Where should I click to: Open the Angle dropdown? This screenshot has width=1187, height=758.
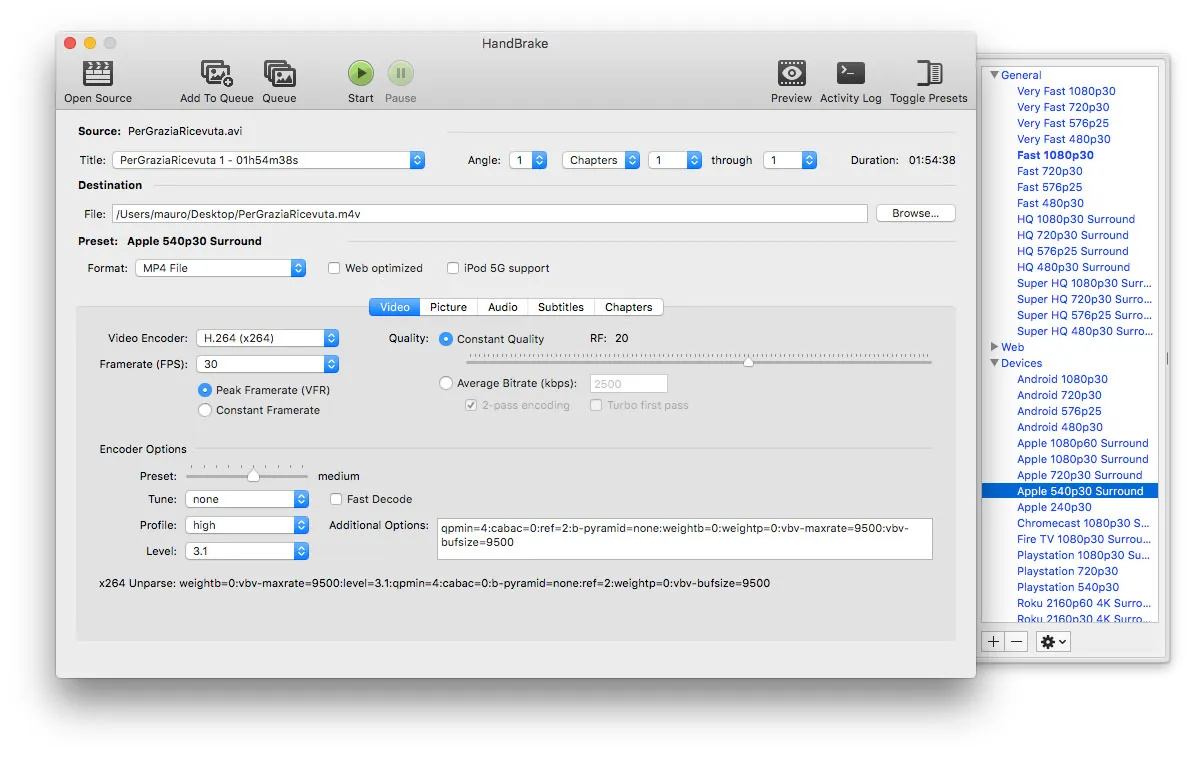coord(528,160)
